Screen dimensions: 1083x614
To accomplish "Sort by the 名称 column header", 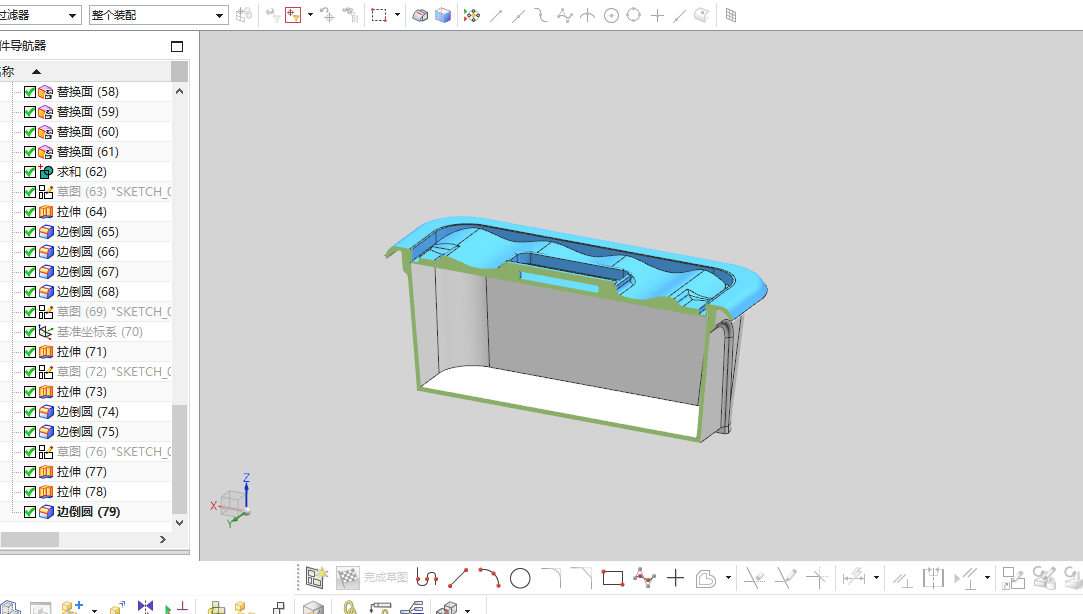I will (x=86, y=71).
